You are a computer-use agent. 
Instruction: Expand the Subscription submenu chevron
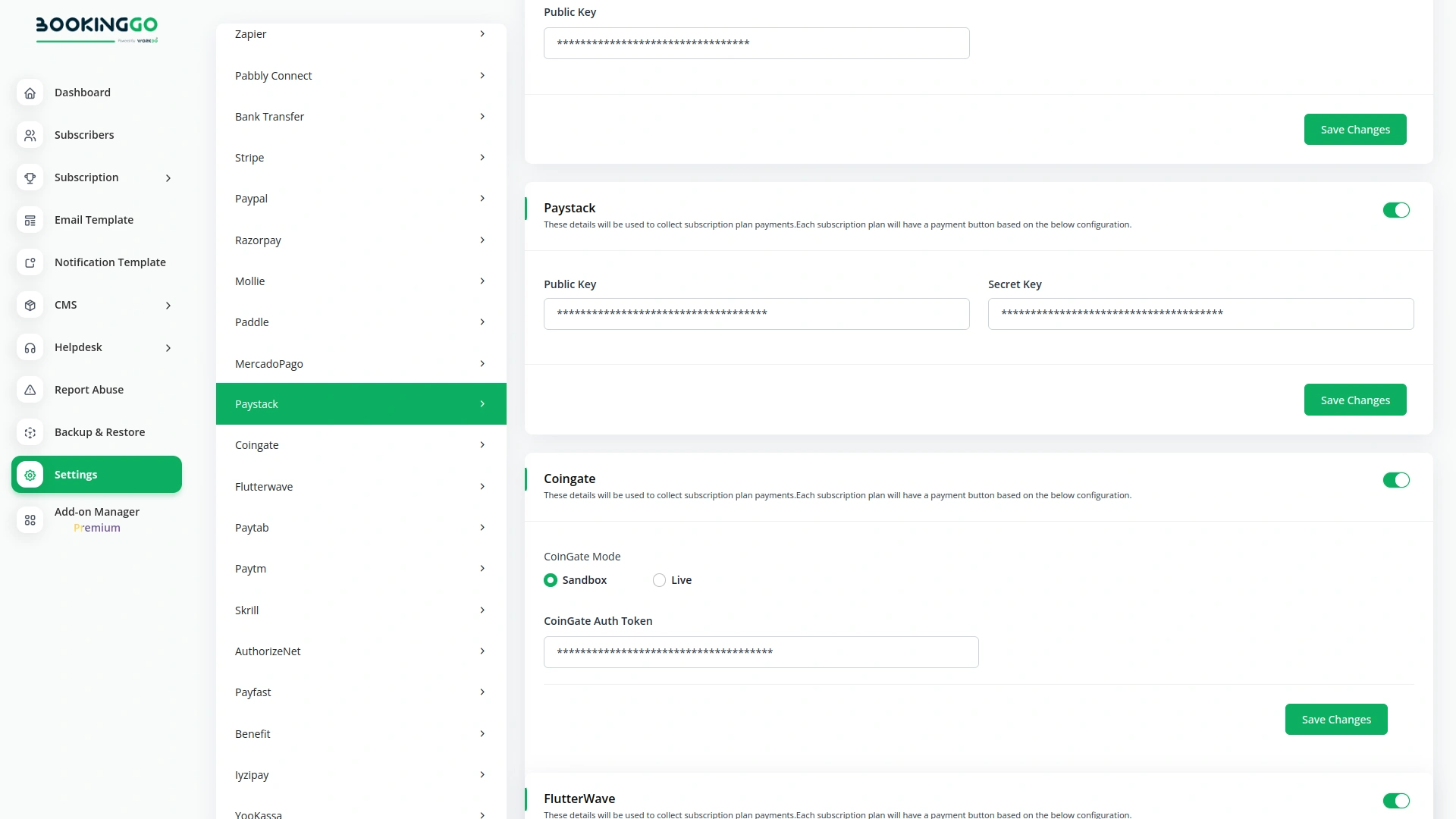[x=168, y=178]
